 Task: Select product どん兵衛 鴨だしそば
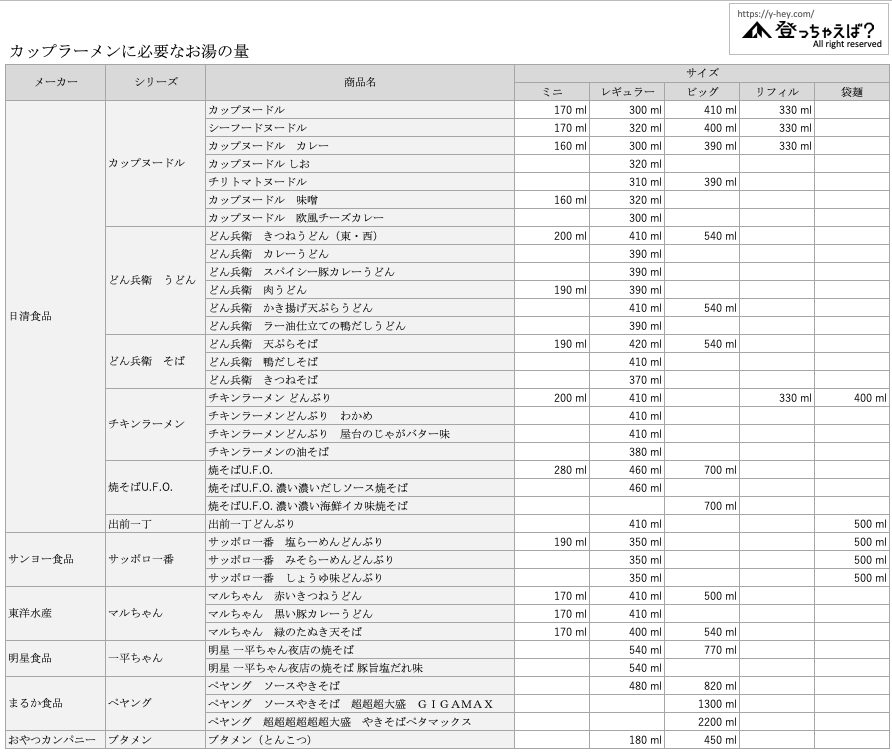pos(360,362)
